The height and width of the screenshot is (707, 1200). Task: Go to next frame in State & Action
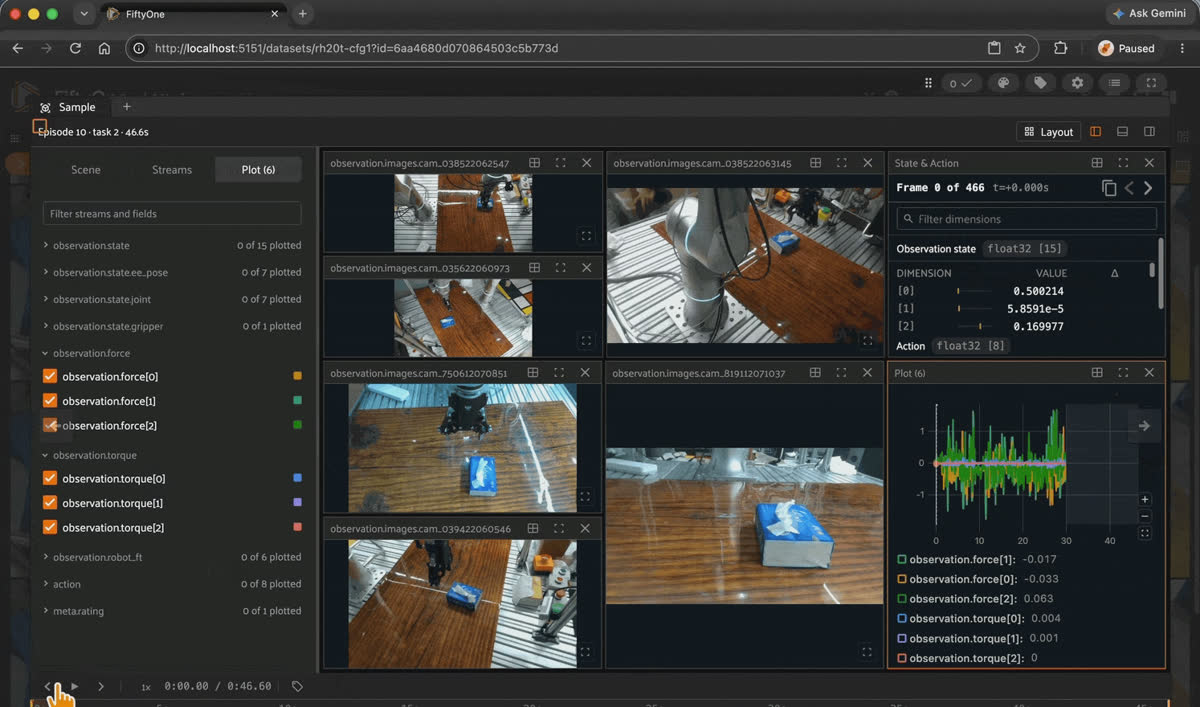(1148, 188)
